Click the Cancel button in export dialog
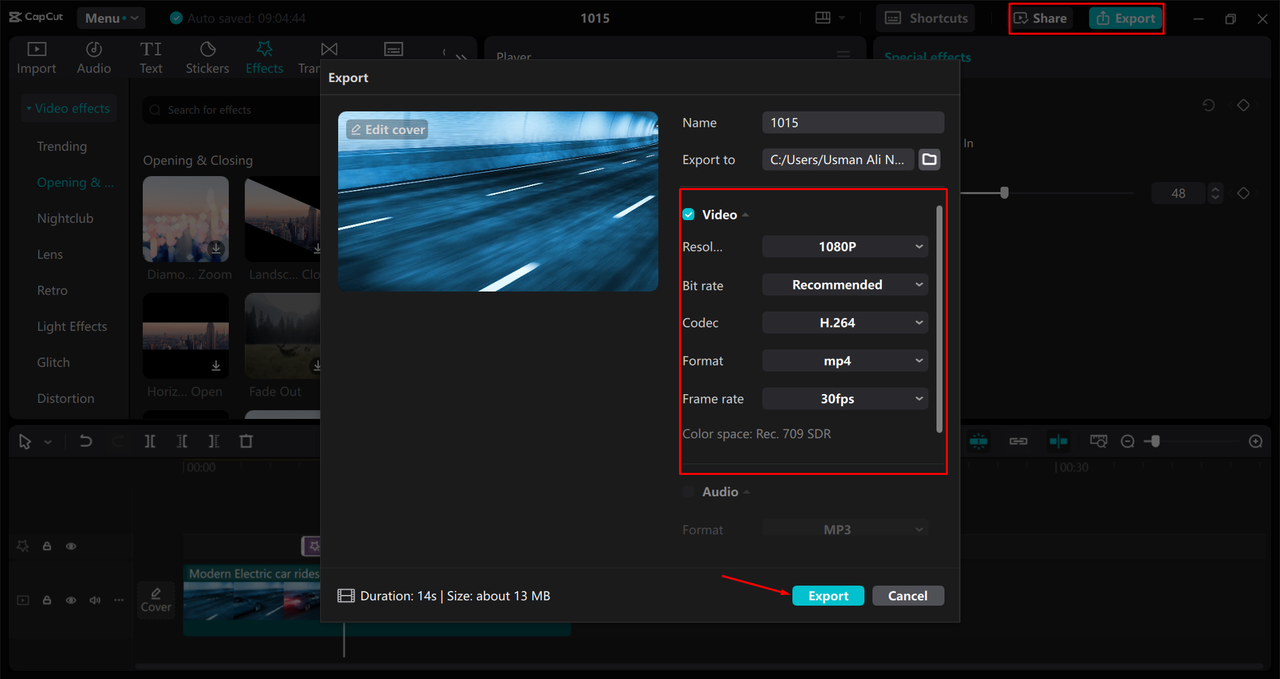 (908, 596)
